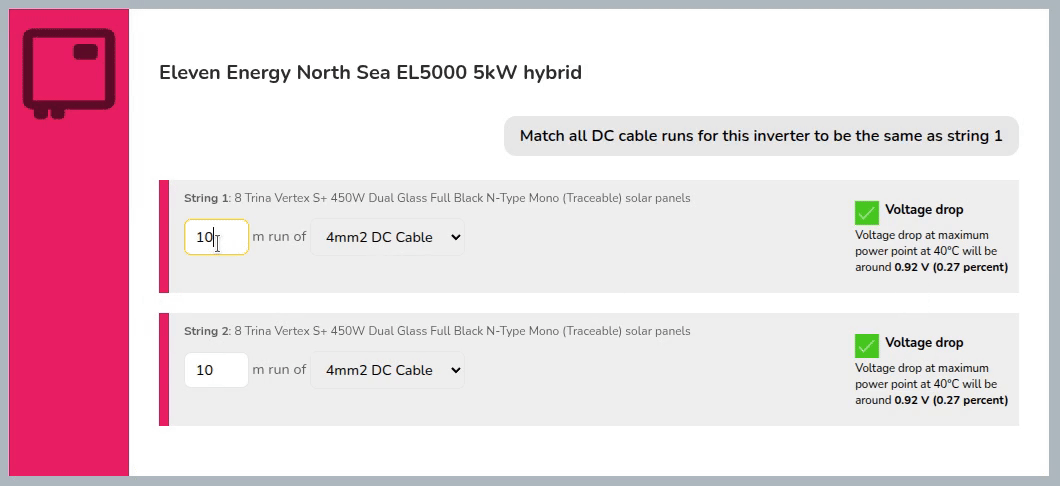Click the bold 'String 2' label
The height and width of the screenshot is (486, 1060).
[x=206, y=331]
